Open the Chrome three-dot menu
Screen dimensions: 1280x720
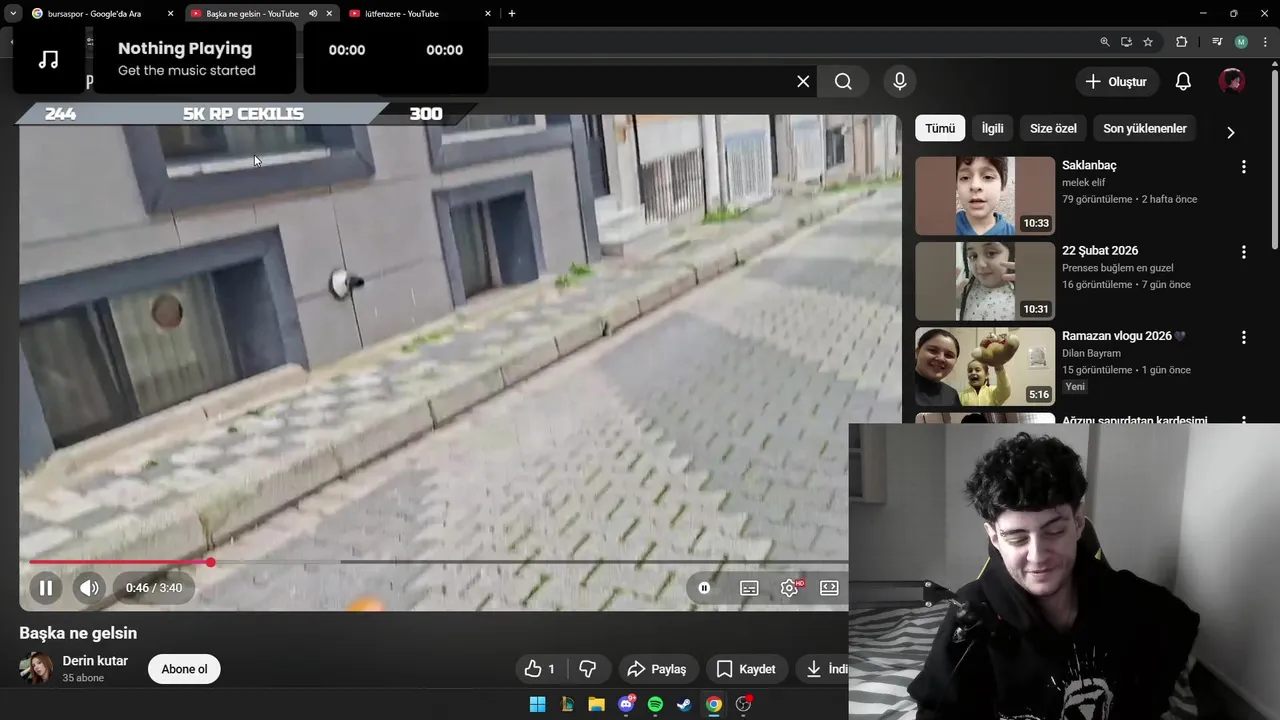coord(1264,42)
